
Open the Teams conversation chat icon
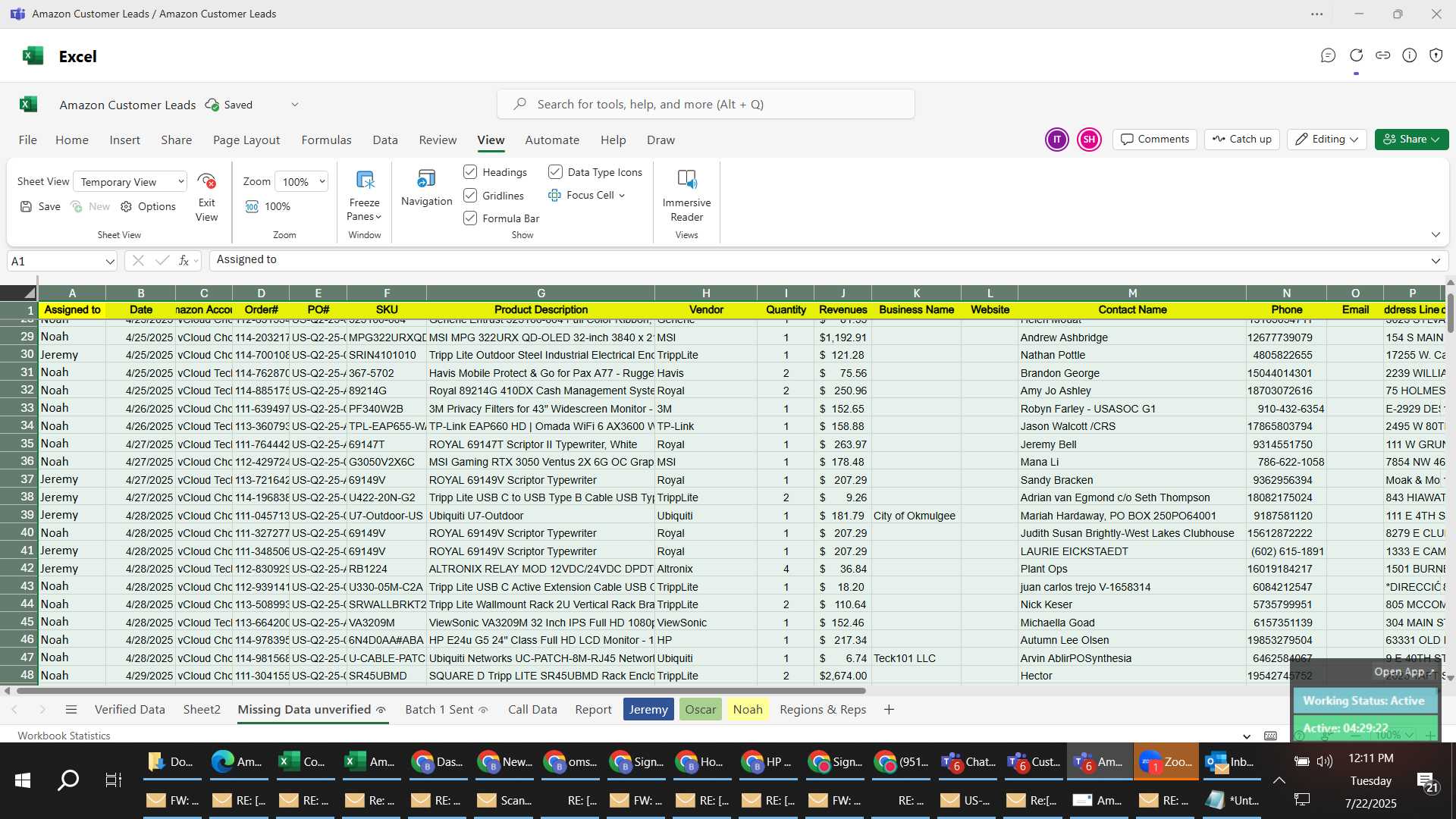1328,55
